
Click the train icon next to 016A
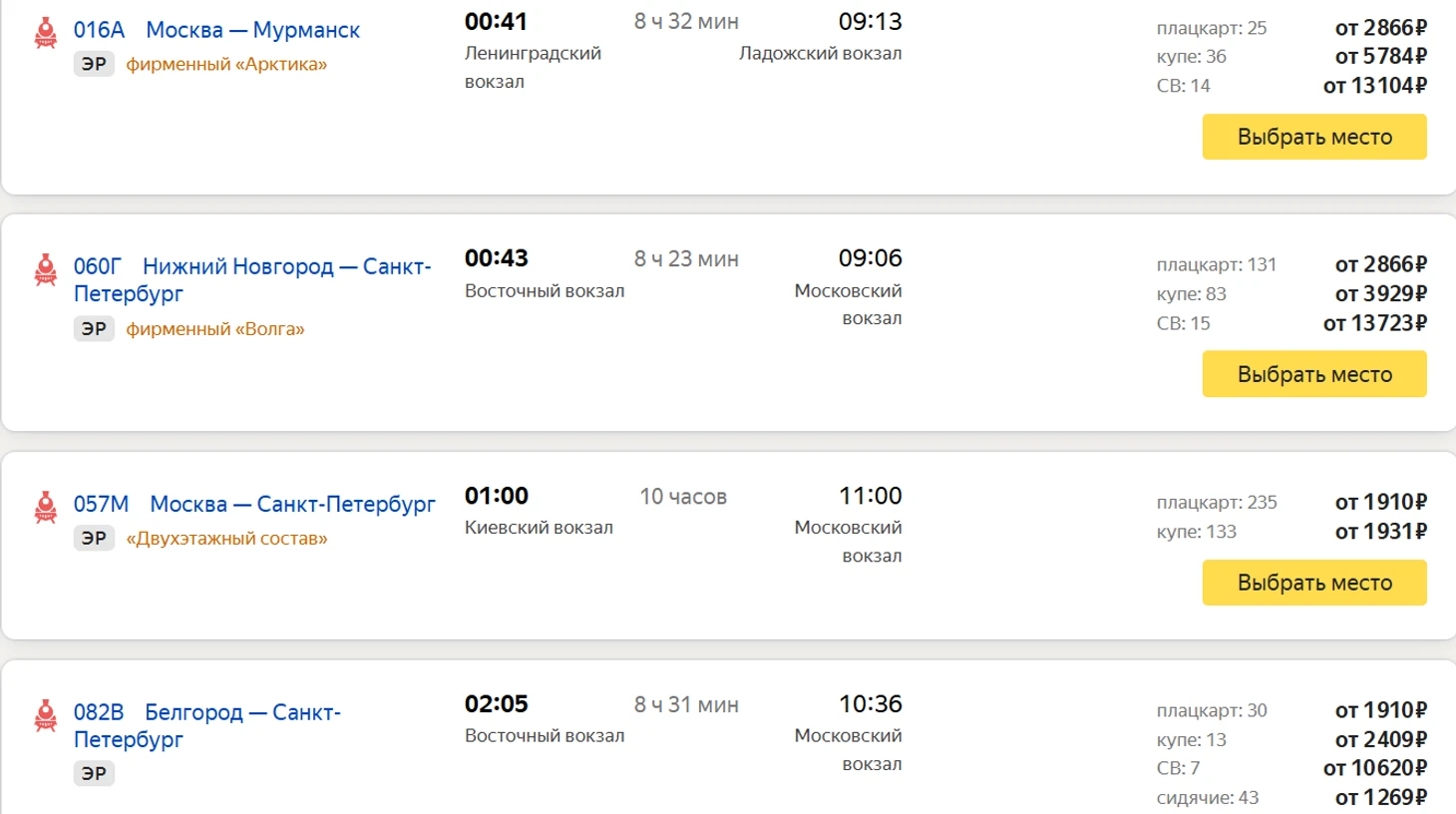(45, 33)
